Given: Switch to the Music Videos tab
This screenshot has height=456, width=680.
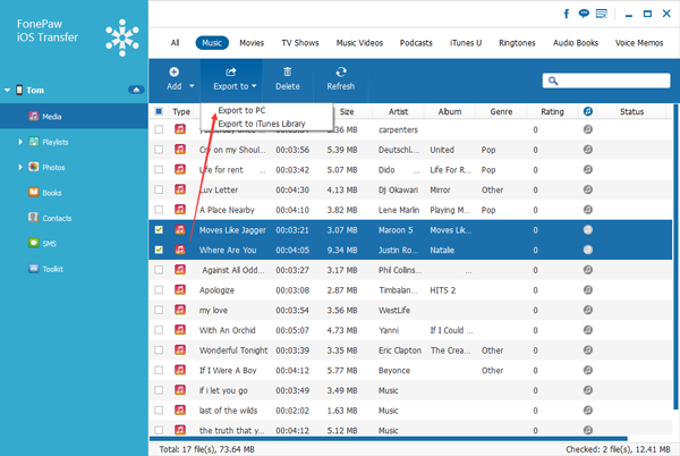Looking at the screenshot, I should pyautogui.click(x=360, y=43).
